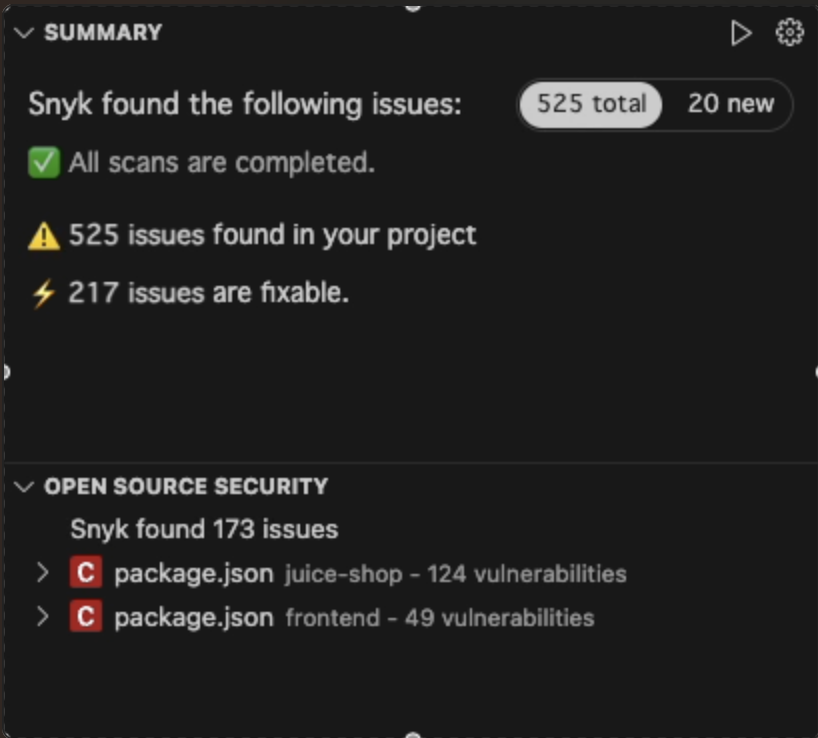The height and width of the screenshot is (738, 818).
Task: Run a new Snyk scan
Action: (743, 31)
